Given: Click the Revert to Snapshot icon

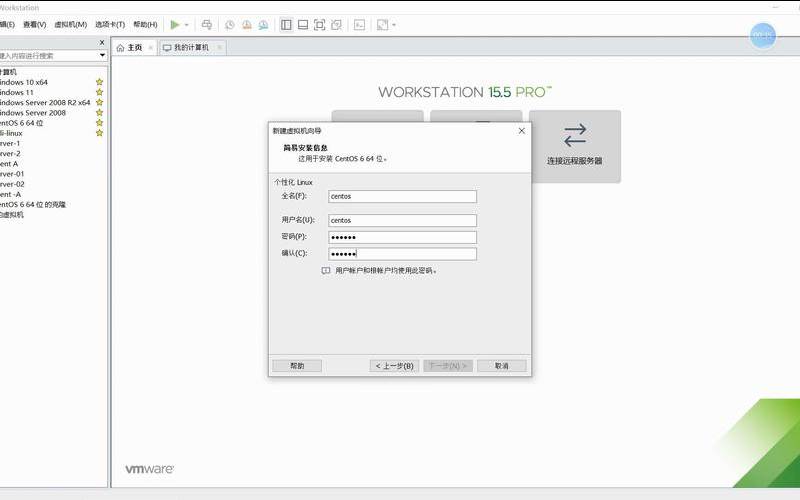Looking at the screenshot, I should (247, 25).
